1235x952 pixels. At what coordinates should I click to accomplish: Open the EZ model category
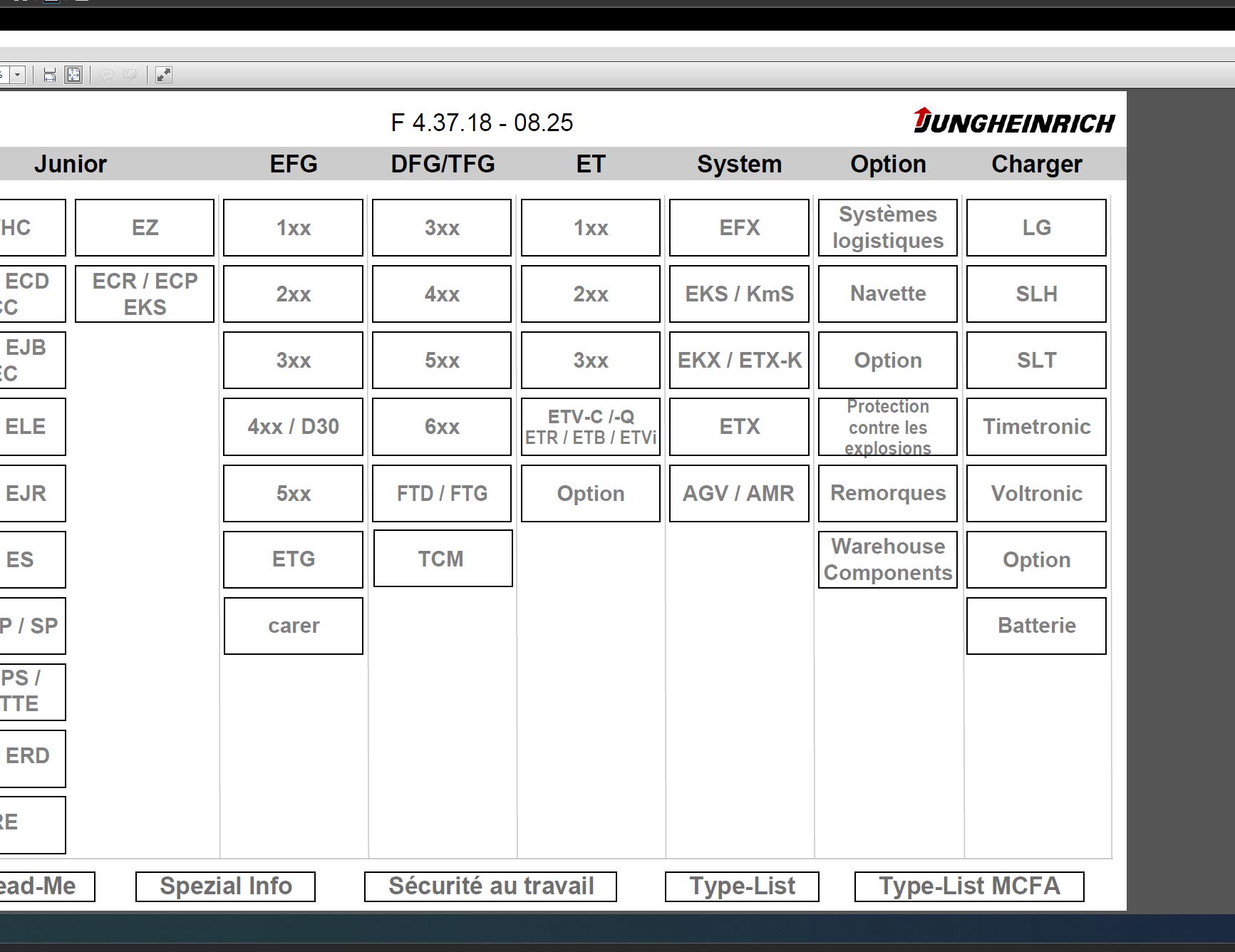143,227
